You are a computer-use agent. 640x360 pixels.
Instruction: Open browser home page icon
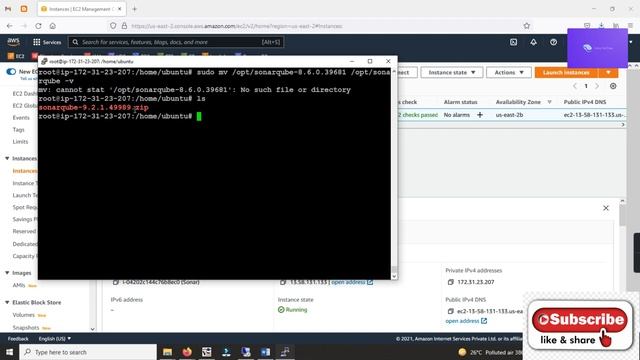pyautogui.click(x=53, y=26)
